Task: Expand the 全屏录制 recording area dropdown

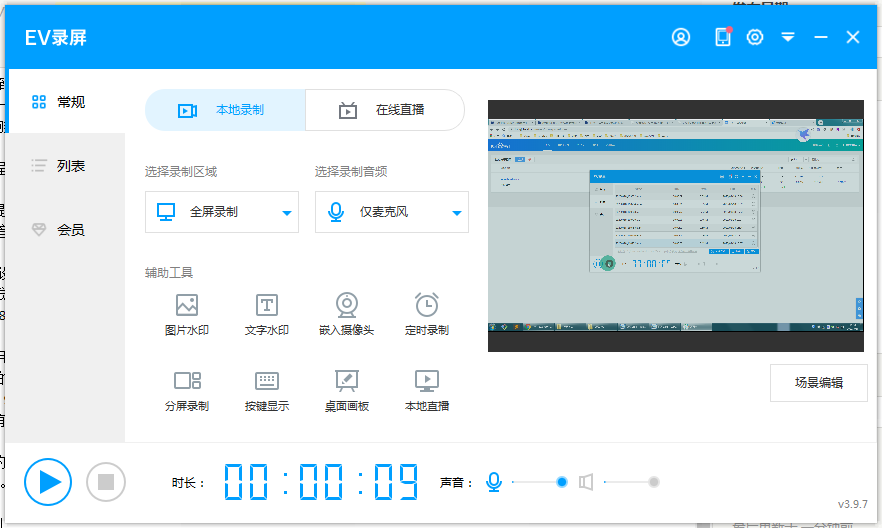Action: point(222,212)
